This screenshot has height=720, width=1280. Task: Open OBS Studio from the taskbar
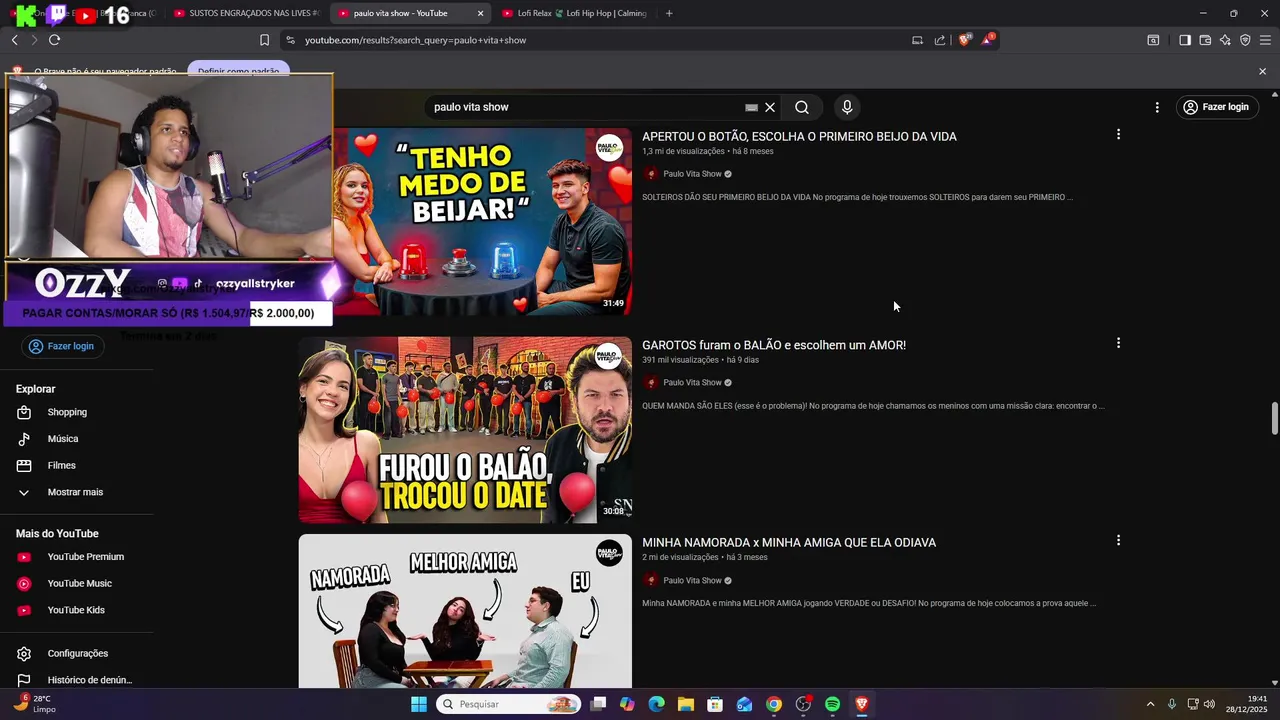tap(803, 704)
